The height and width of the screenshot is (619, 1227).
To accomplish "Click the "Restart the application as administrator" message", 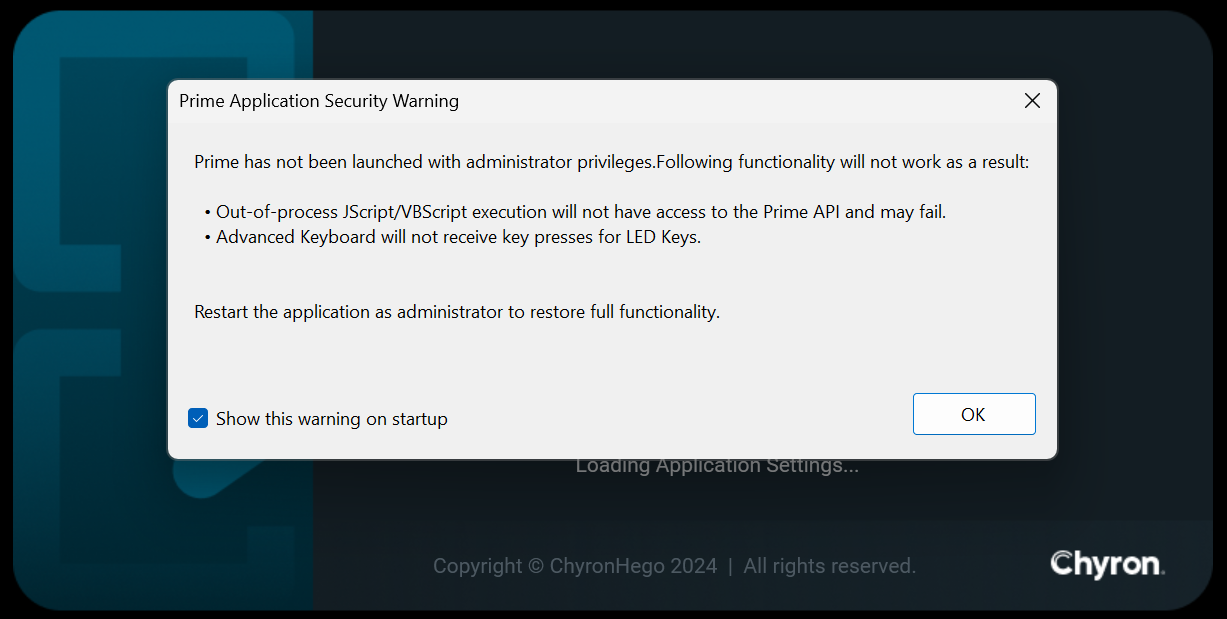I will 456,312.
